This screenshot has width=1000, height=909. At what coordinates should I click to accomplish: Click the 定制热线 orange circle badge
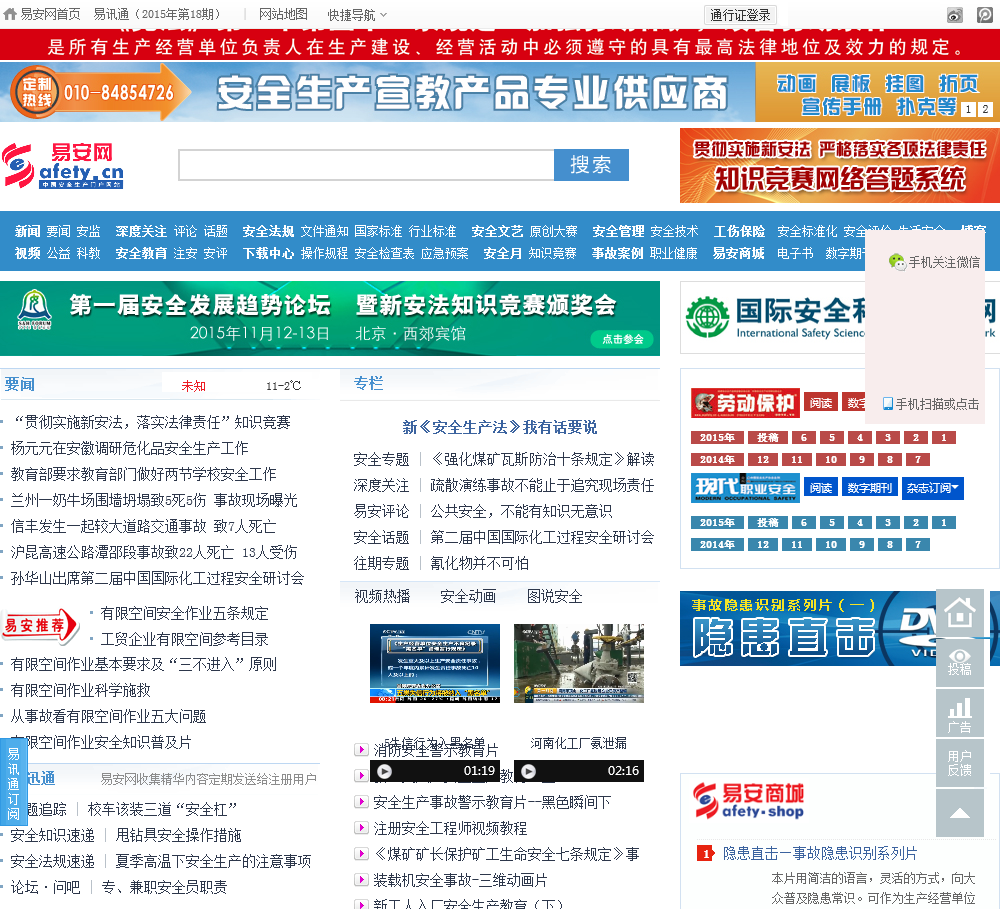(36, 92)
